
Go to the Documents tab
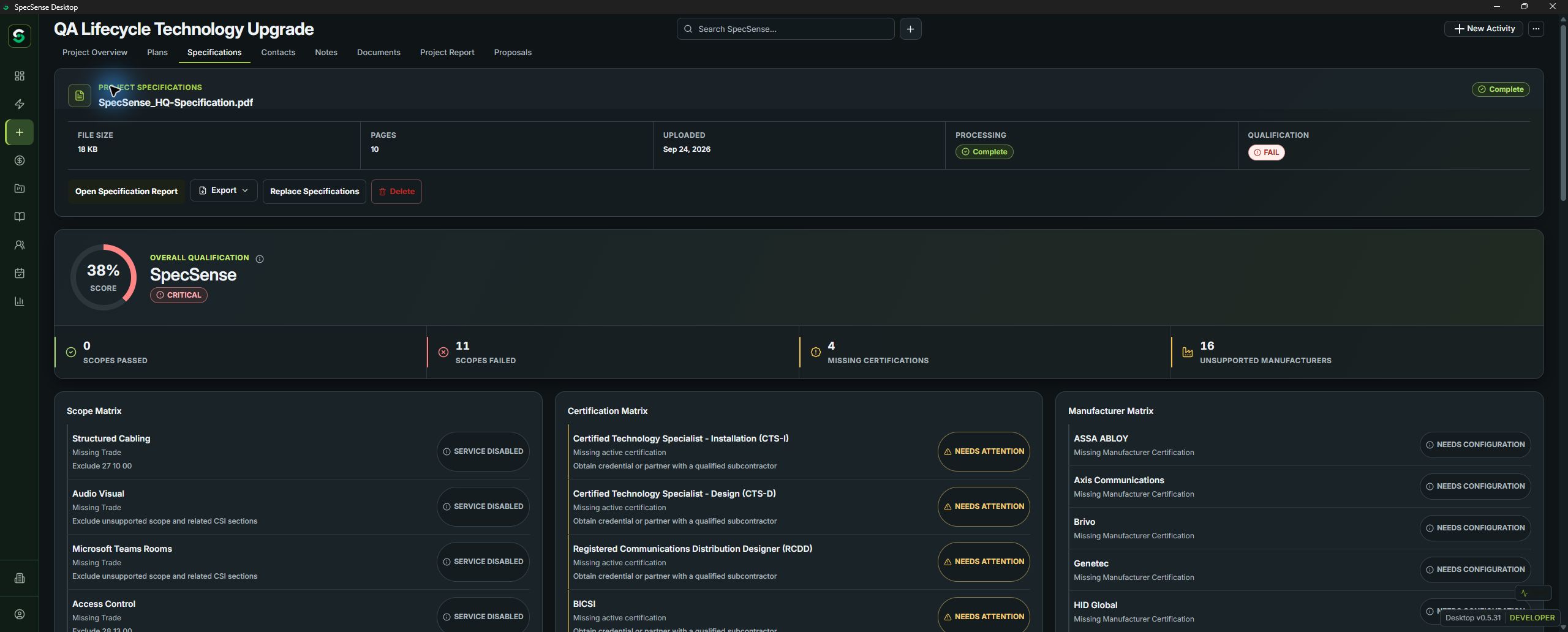click(x=379, y=53)
